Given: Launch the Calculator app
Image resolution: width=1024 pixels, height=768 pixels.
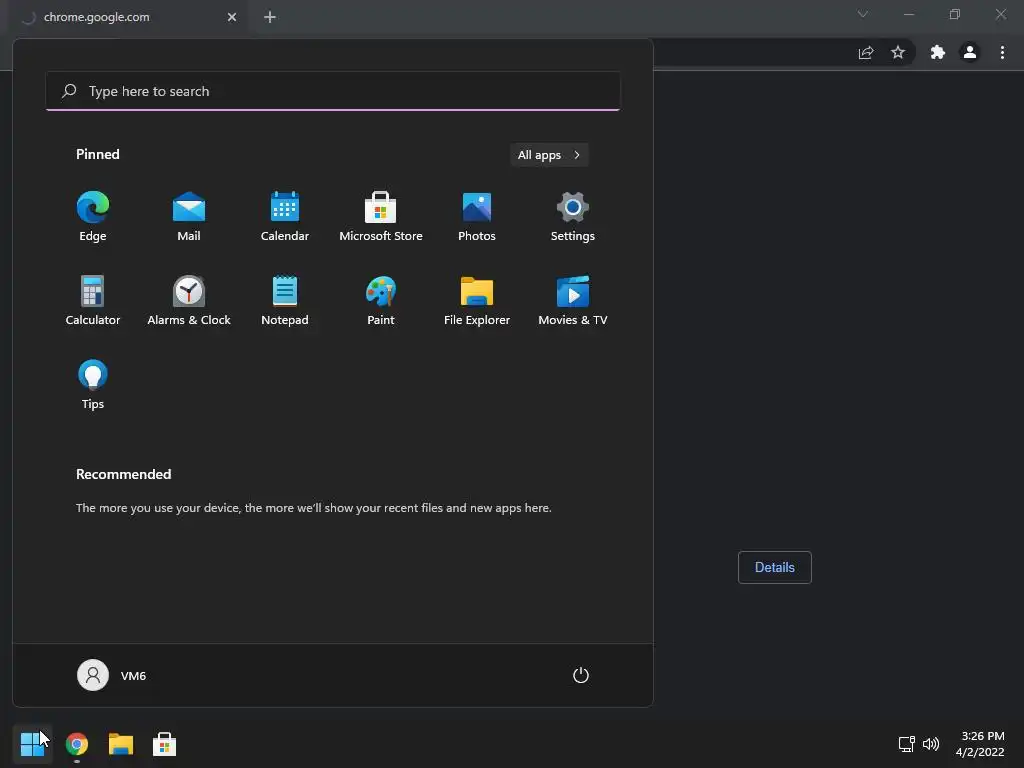Looking at the screenshot, I should (x=93, y=300).
